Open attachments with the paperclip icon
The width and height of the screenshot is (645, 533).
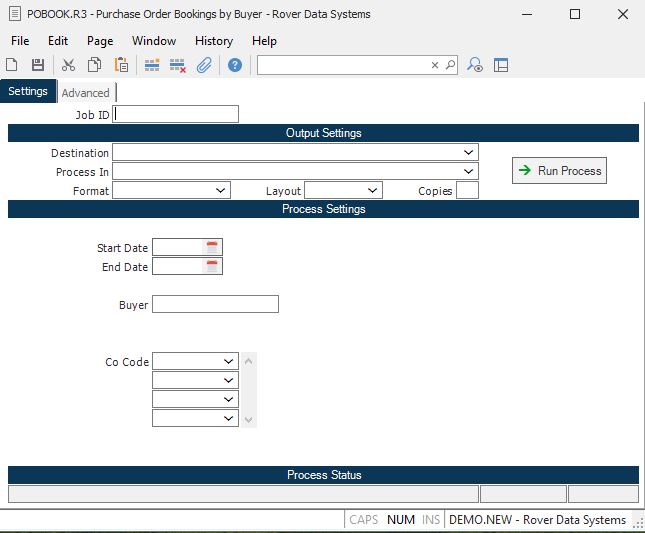[x=204, y=65]
